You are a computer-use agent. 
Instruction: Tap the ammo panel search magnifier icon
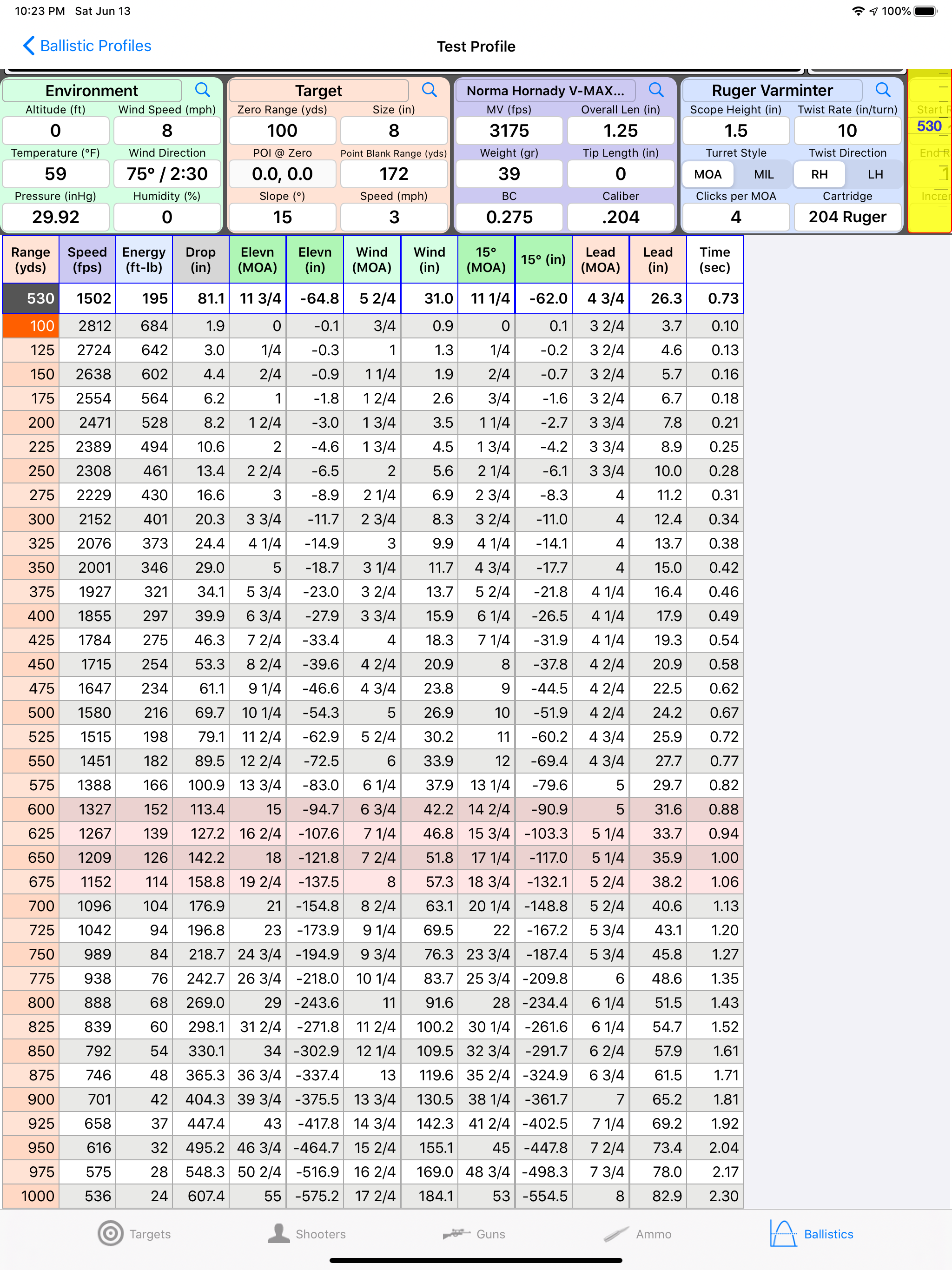pos(656,90)
